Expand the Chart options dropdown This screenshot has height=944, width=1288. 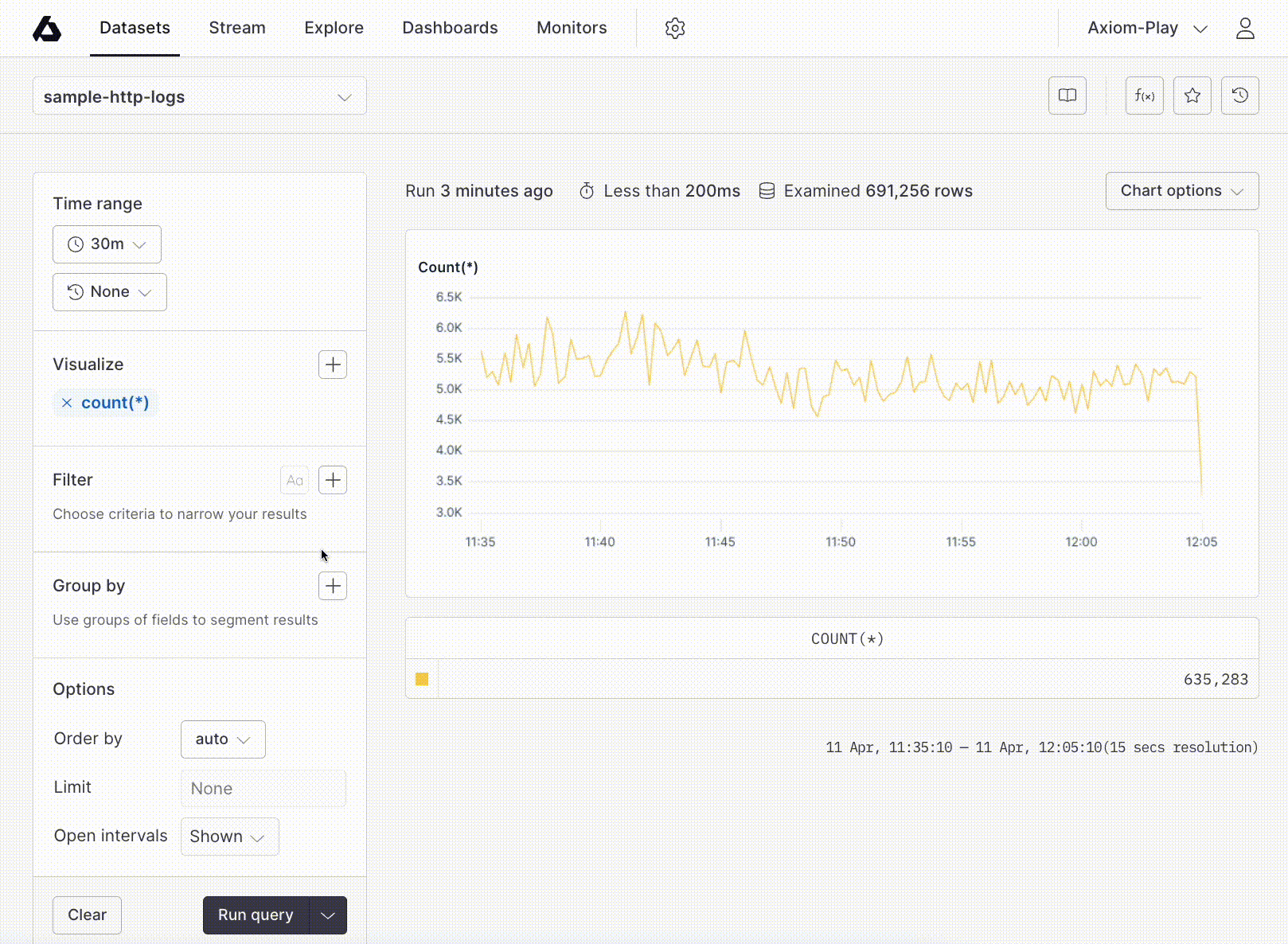(x=1181, y=191)
